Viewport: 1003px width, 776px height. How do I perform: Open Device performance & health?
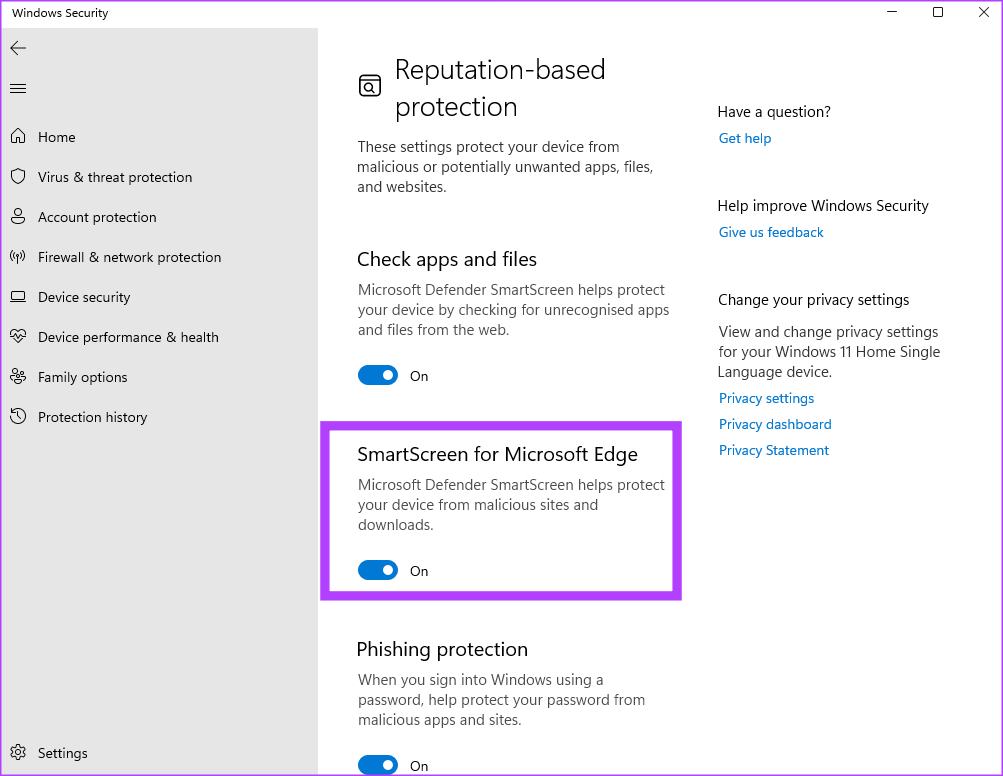click(128, 337)
